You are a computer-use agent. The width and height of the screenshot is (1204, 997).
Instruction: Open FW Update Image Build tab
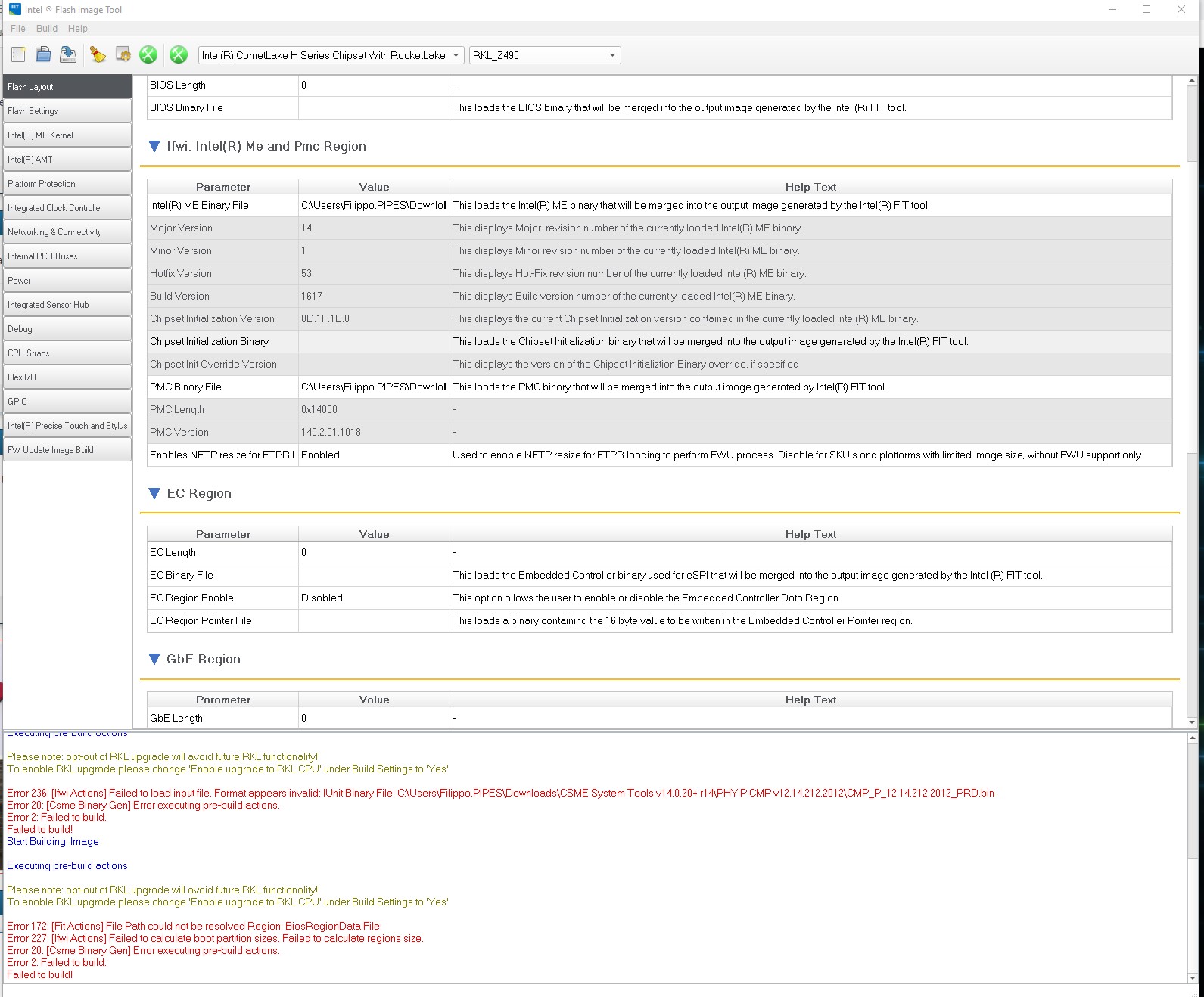click(67, 450)
